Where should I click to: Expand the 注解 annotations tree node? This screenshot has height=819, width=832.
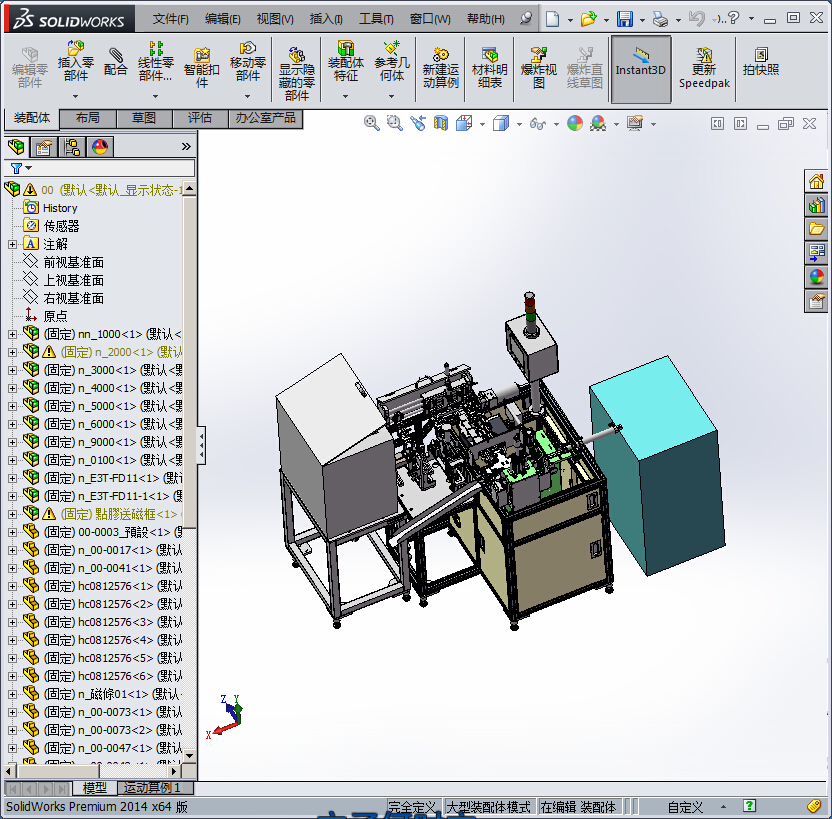[12, 244]
